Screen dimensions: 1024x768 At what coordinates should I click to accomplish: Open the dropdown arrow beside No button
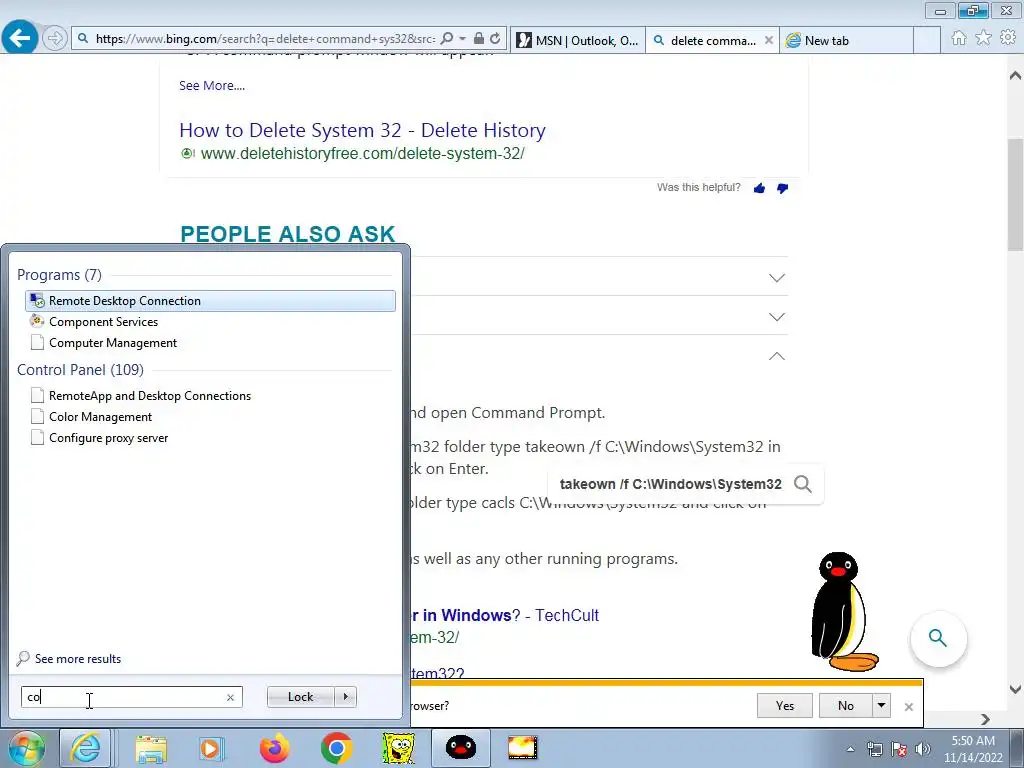pyautogui.click(x=882, y=705)
